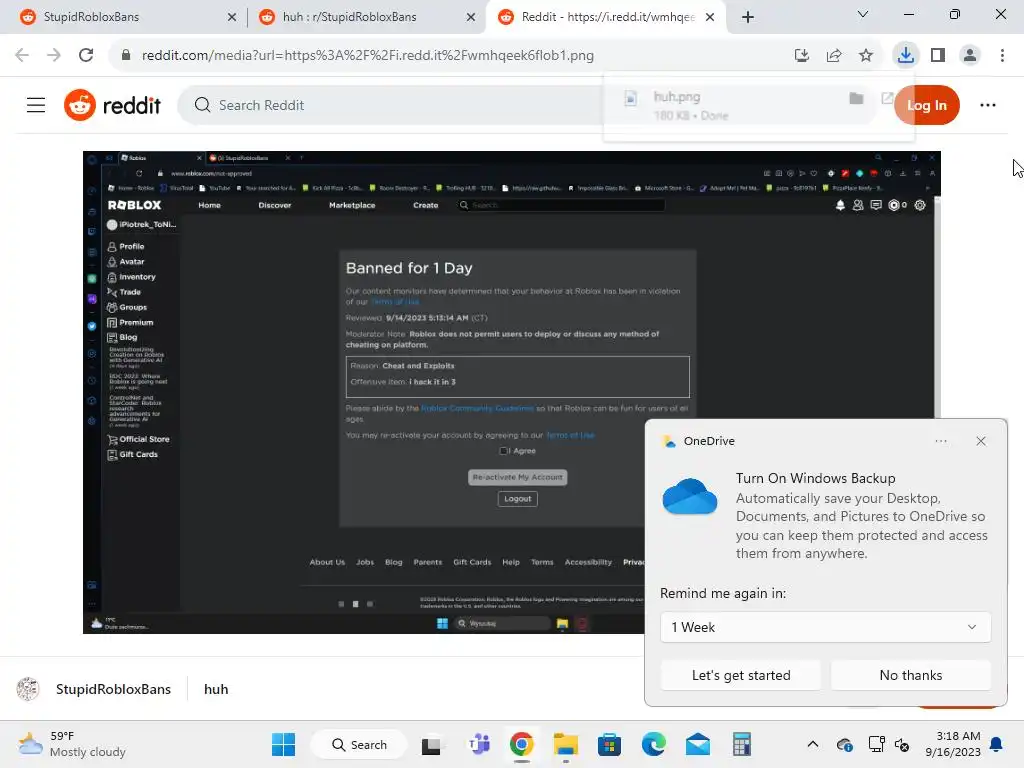The image size is (1024, 768).
Task: Click the Let's get started button
Action: (x=741, y=675)
